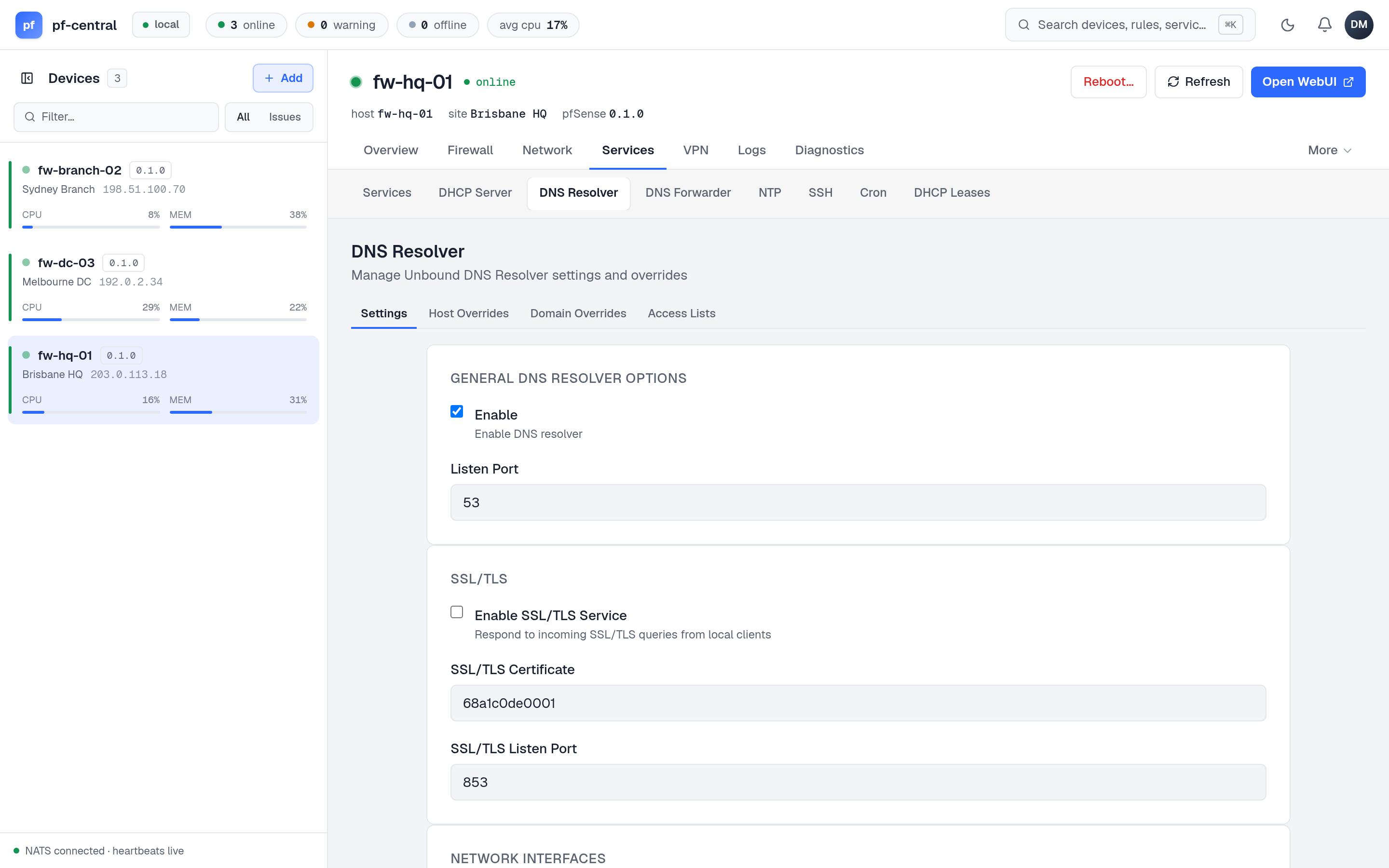This screenshot has height=868, width=1389.
Task: Open the DNS Forwarder sub-tab
Action: (x=688, y=193)
